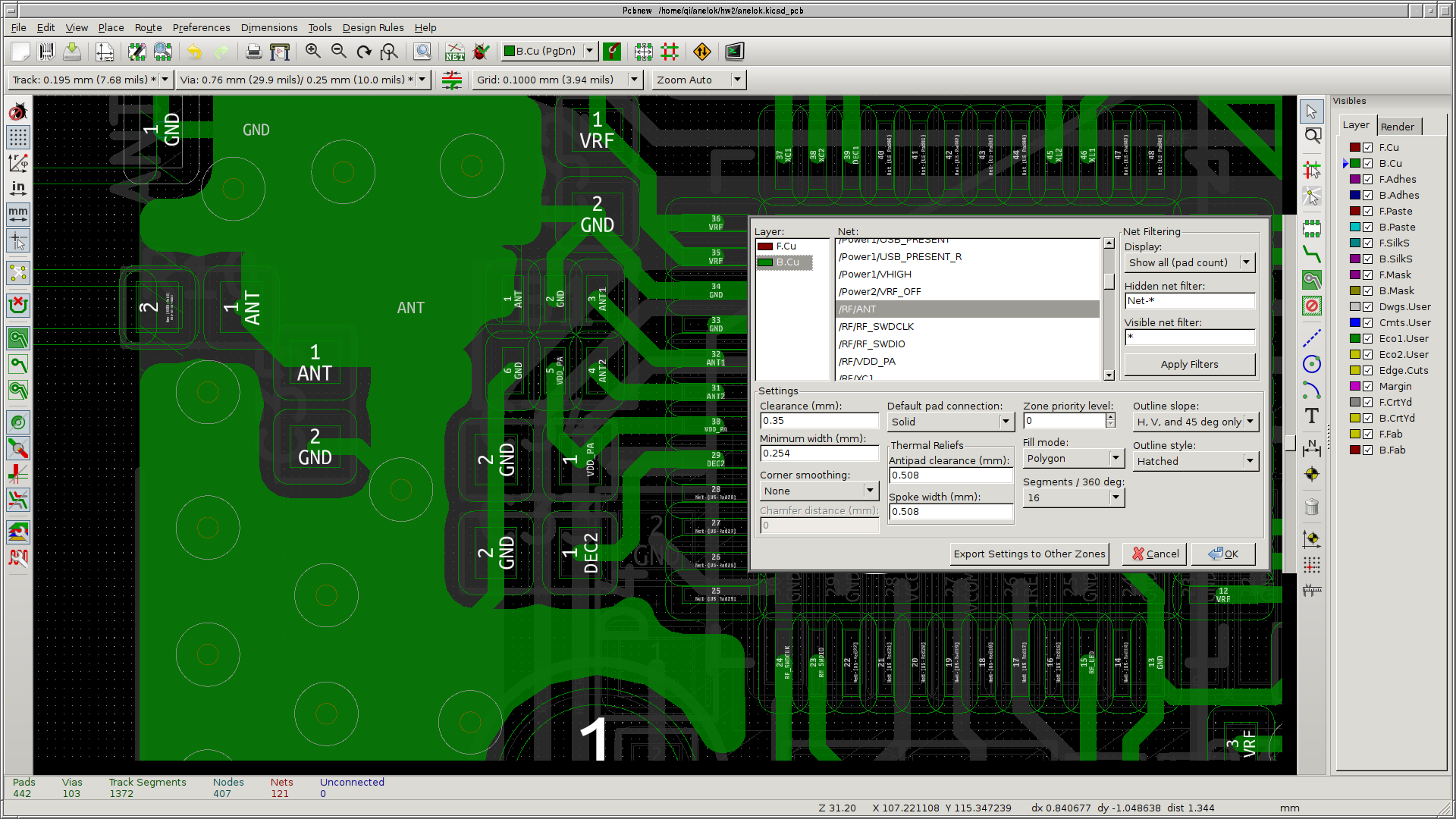Run design rules check ladybug icon
This screenshot has height=819, width=1456.
tap(481, 52)
